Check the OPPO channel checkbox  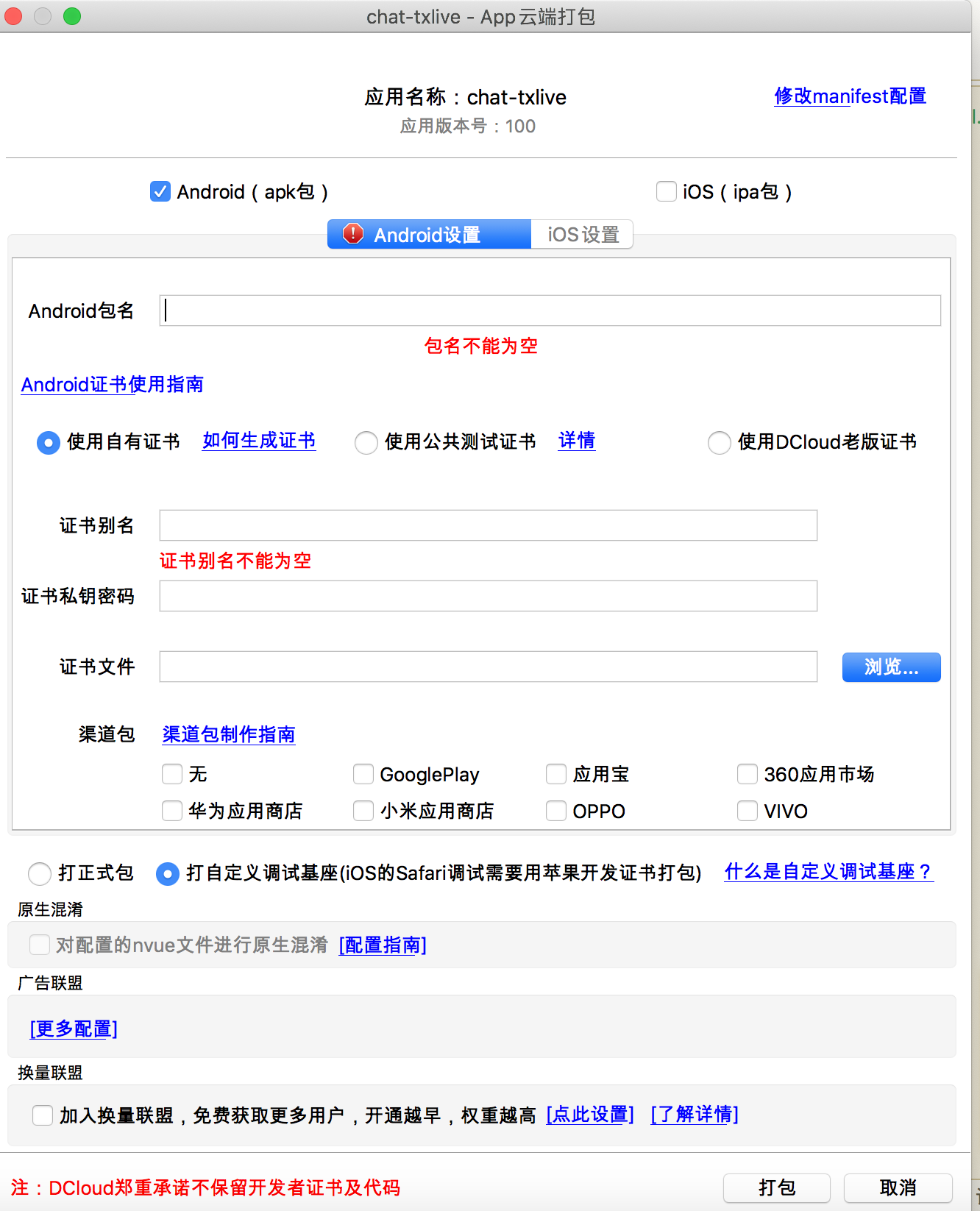coord(556,811)
